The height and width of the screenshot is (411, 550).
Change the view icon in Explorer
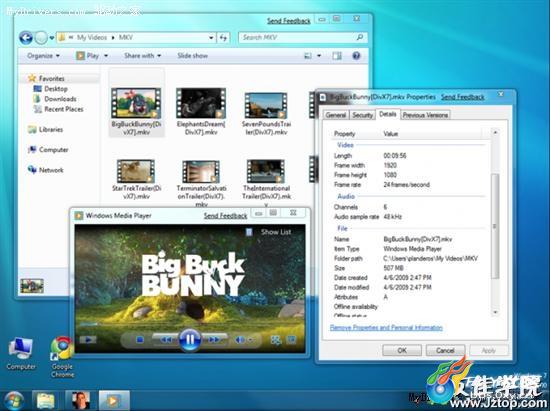308,56
